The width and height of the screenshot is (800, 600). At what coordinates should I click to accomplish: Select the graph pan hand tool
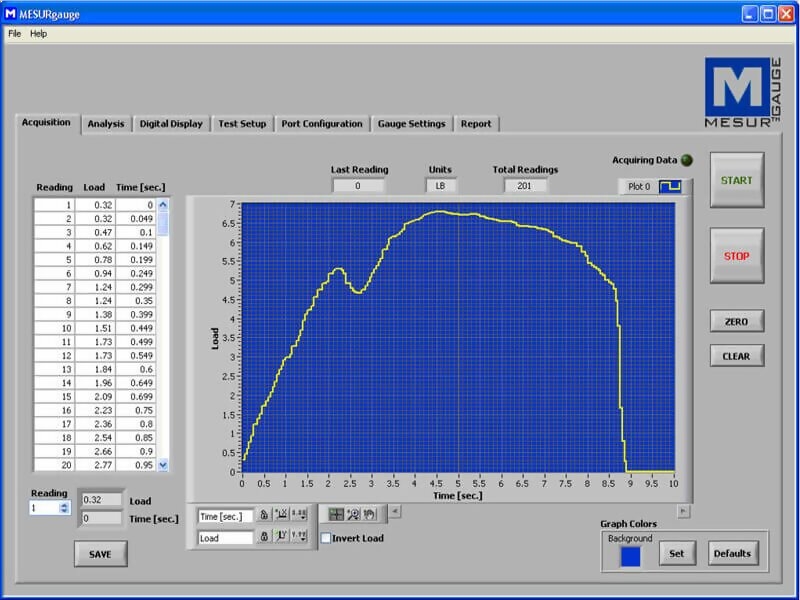point(369,514)
